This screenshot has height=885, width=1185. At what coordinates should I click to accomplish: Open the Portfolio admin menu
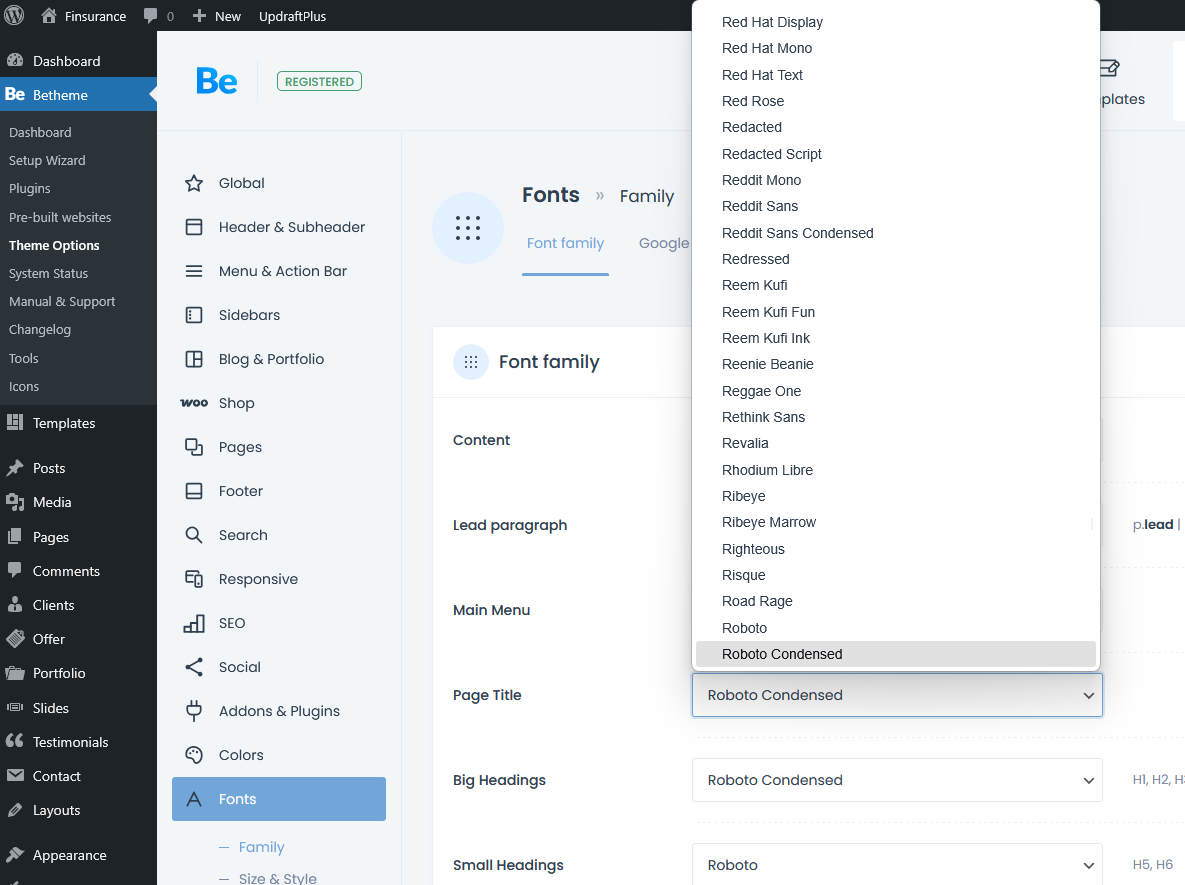coord(78,673)
